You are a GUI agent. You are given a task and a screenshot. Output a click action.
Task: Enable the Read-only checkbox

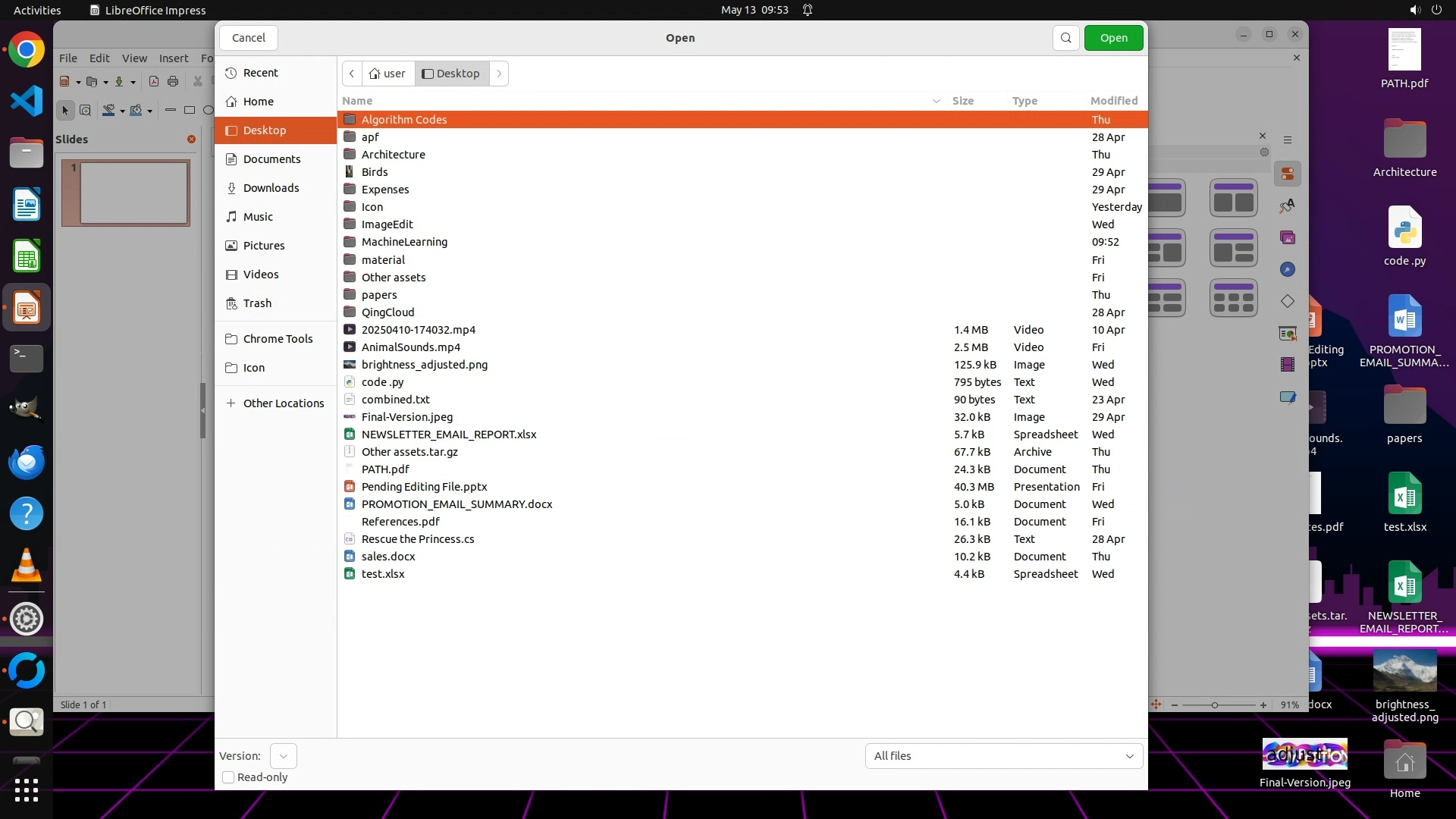pyautogui.click(x=228, y=777)
